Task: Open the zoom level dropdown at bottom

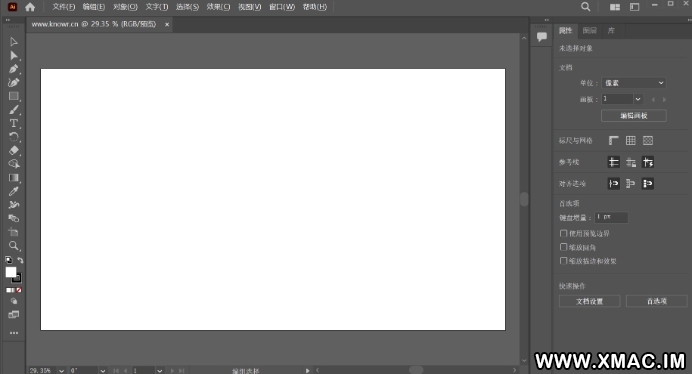Action: tap(61, 370)
